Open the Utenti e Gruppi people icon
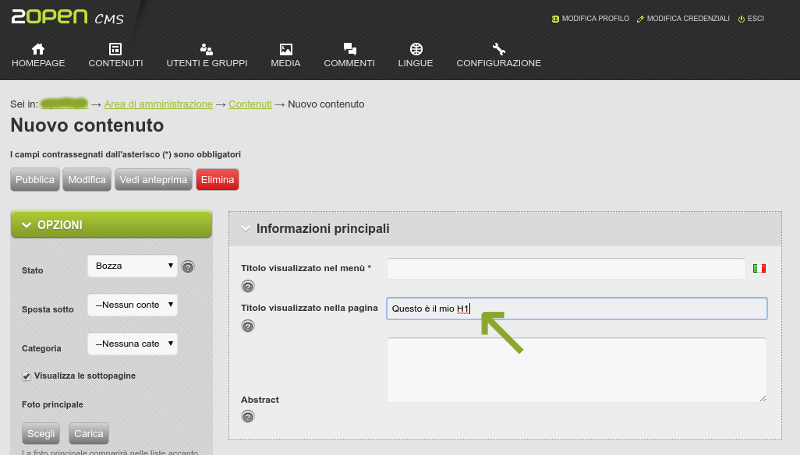The width and height of the screenshot is (800, 455). [x=206, y=49]
